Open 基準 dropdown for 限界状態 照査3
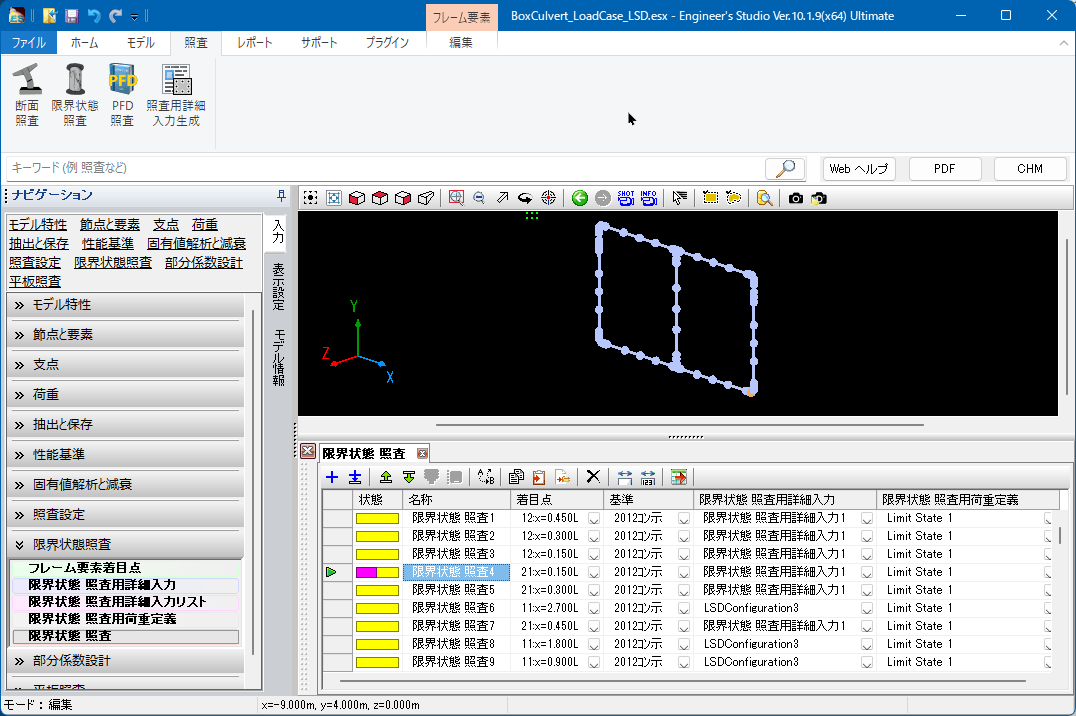The image size is (1076, 716). (684, 554)
